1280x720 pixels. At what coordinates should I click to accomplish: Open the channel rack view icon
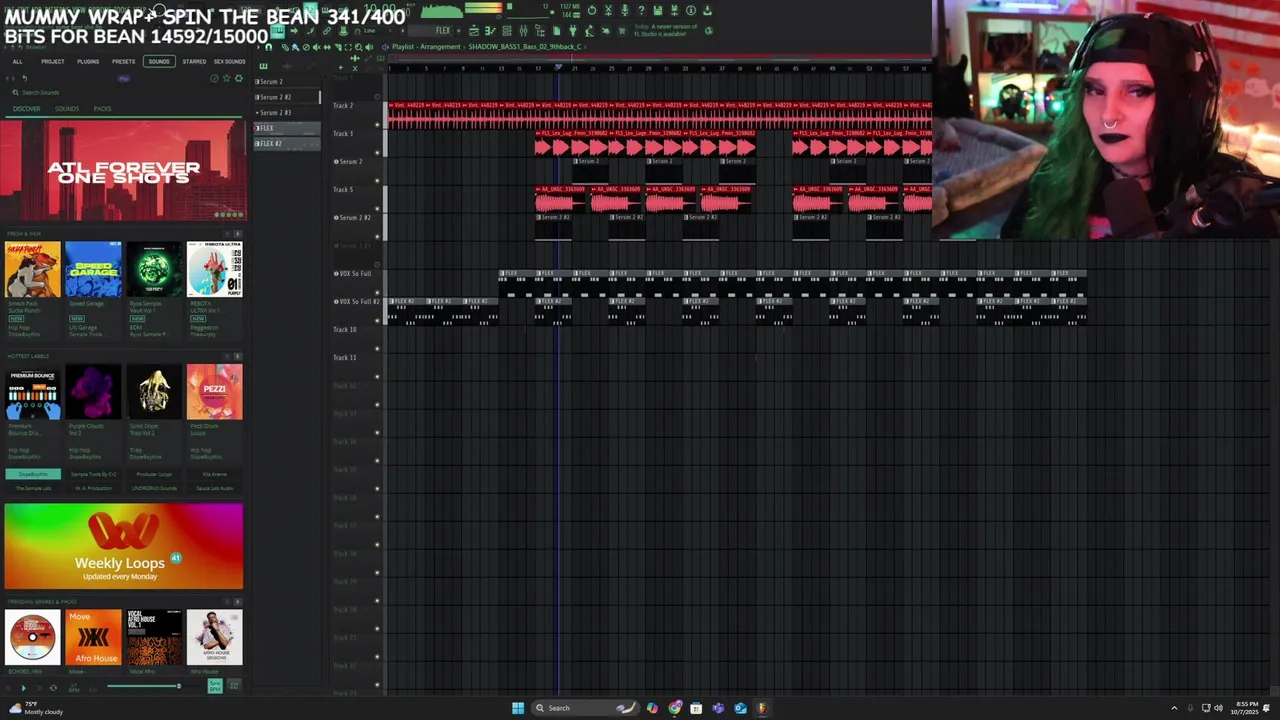[x=507, y=31]
